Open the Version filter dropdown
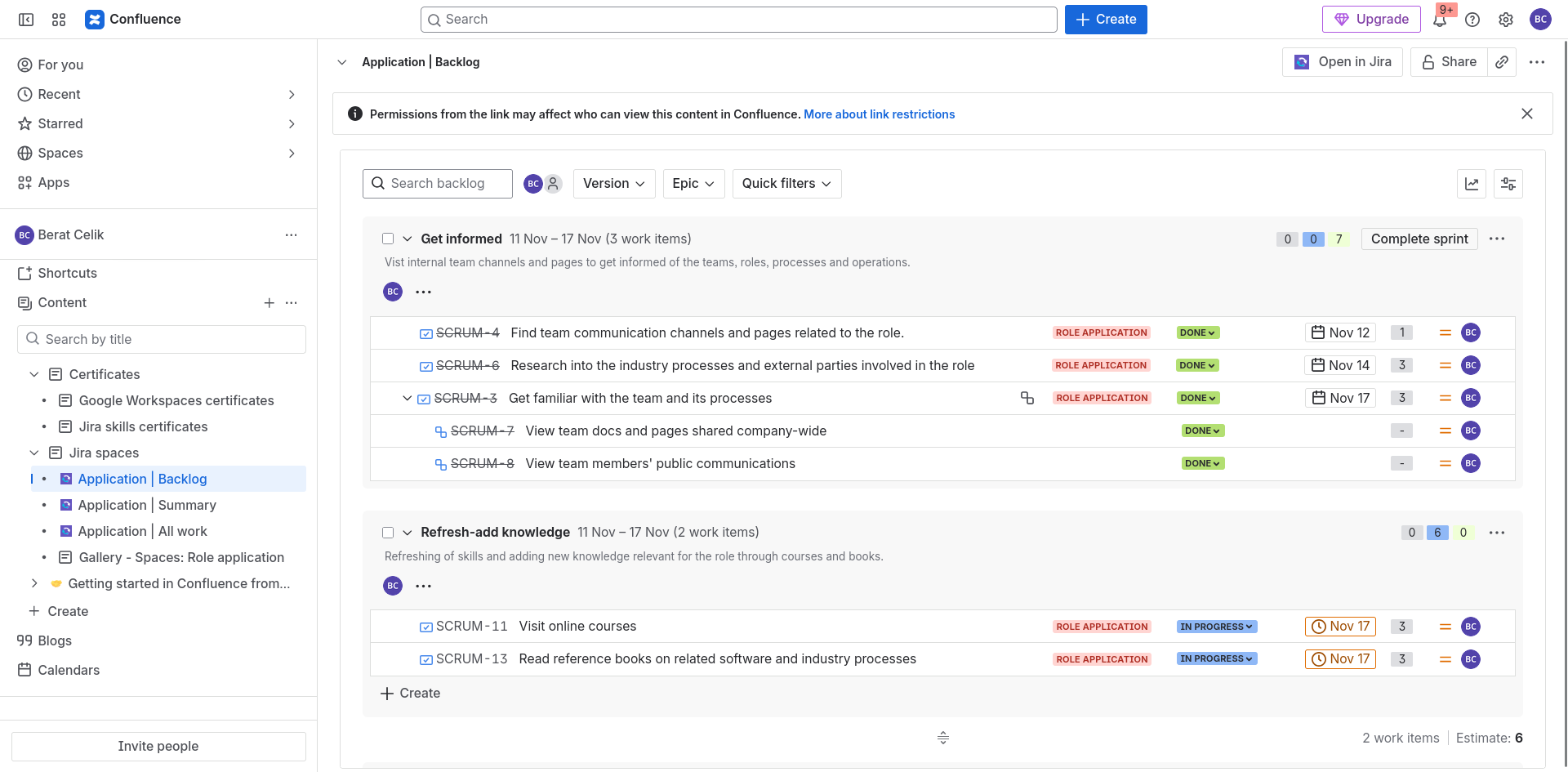 point(614,184)
